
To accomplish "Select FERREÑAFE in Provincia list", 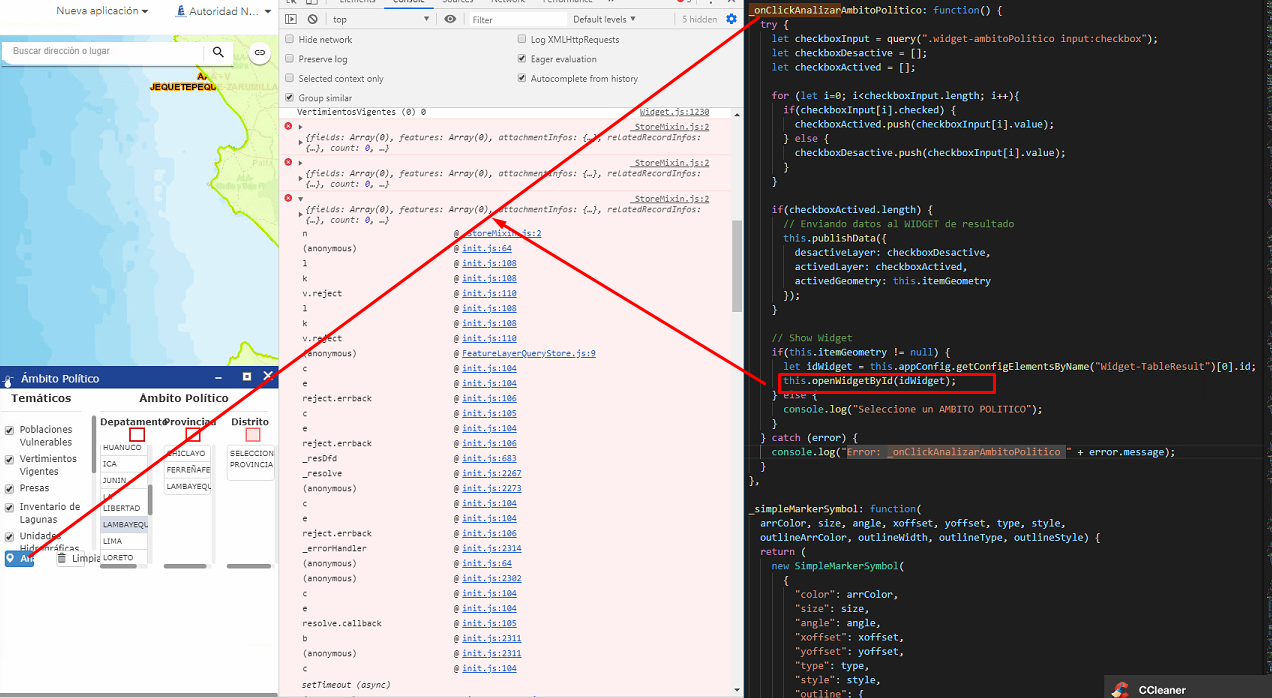I will pyautogui.click(x=188, y=469).
